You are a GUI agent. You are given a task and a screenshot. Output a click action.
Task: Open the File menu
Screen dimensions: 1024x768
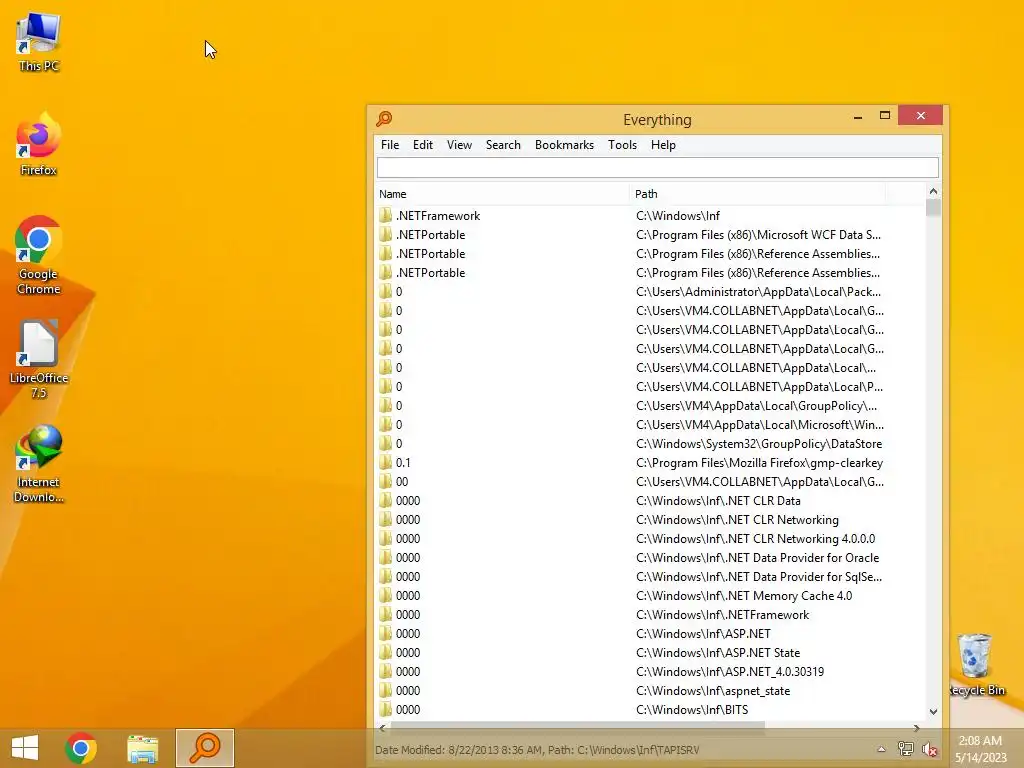390,145
